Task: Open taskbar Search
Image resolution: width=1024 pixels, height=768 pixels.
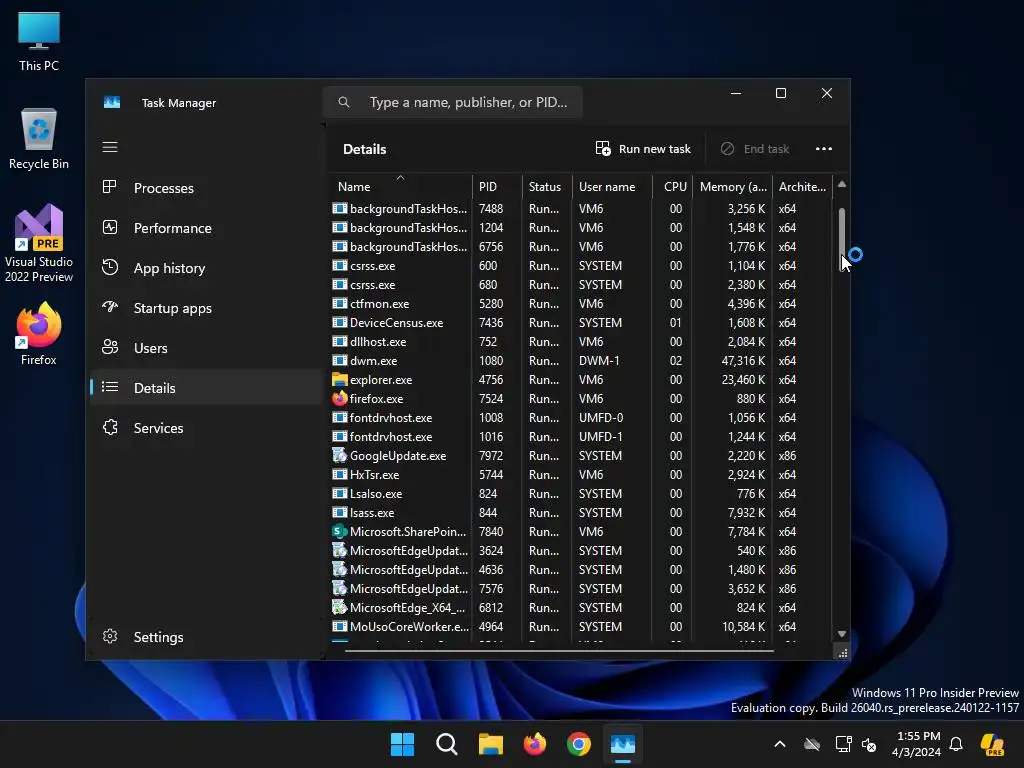Action: (447, 744)
